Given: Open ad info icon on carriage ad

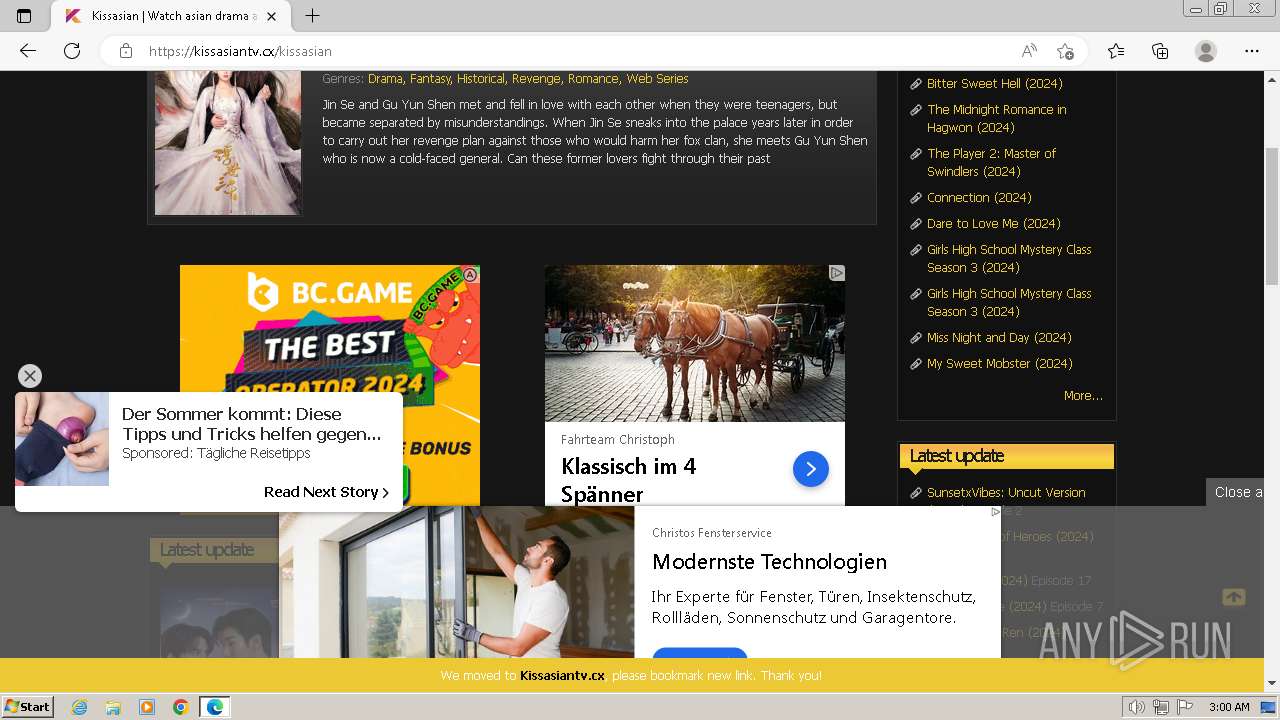Looking at the screenshot, I should coord(837,273).
